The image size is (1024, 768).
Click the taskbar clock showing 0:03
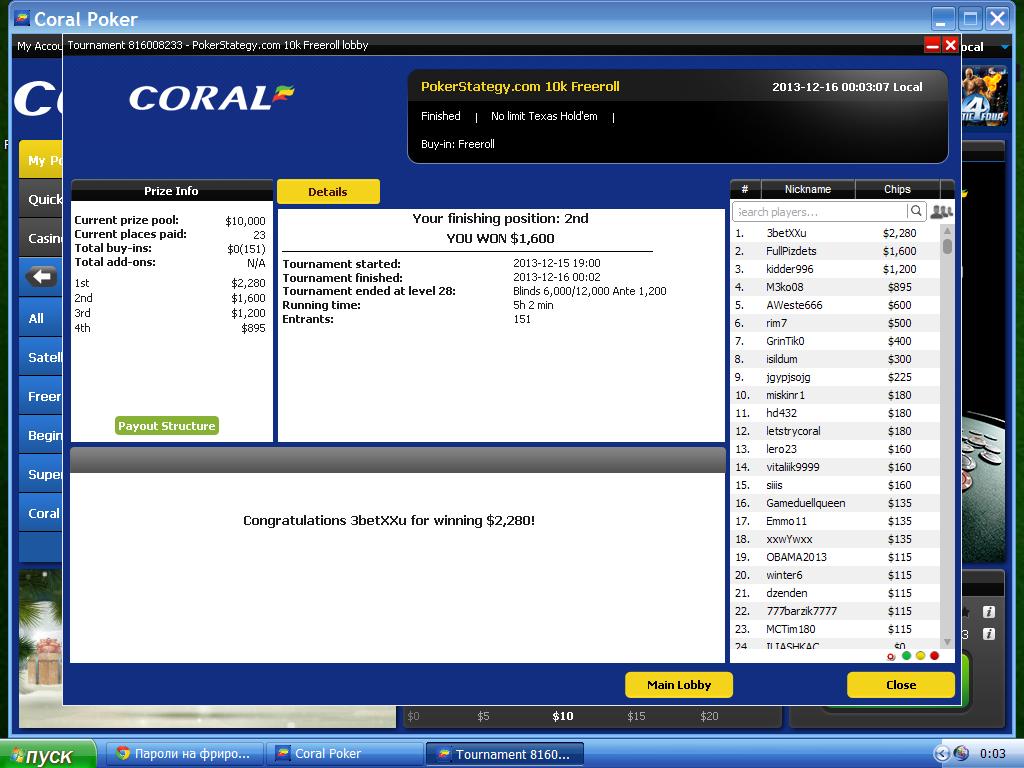[x=993, y=754]
